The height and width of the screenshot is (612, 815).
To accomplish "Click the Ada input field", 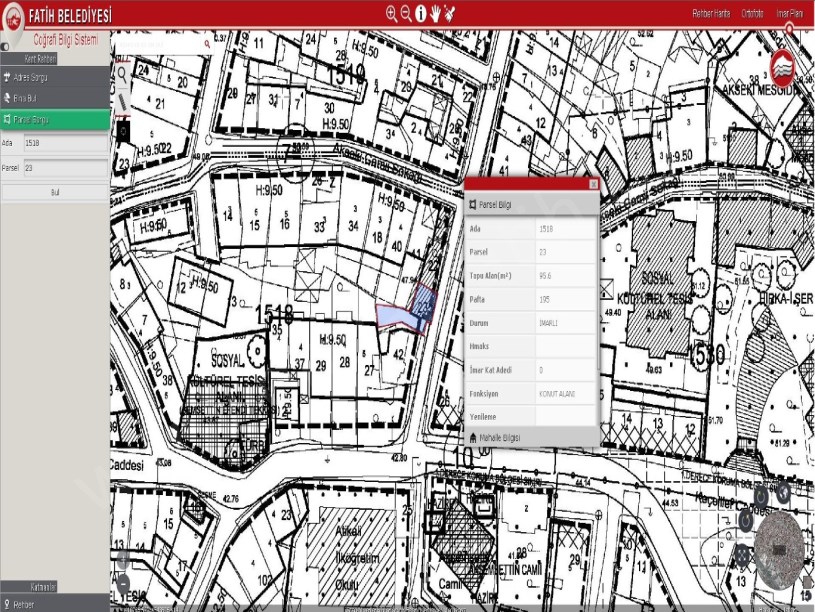I will [x=64, y=143].
